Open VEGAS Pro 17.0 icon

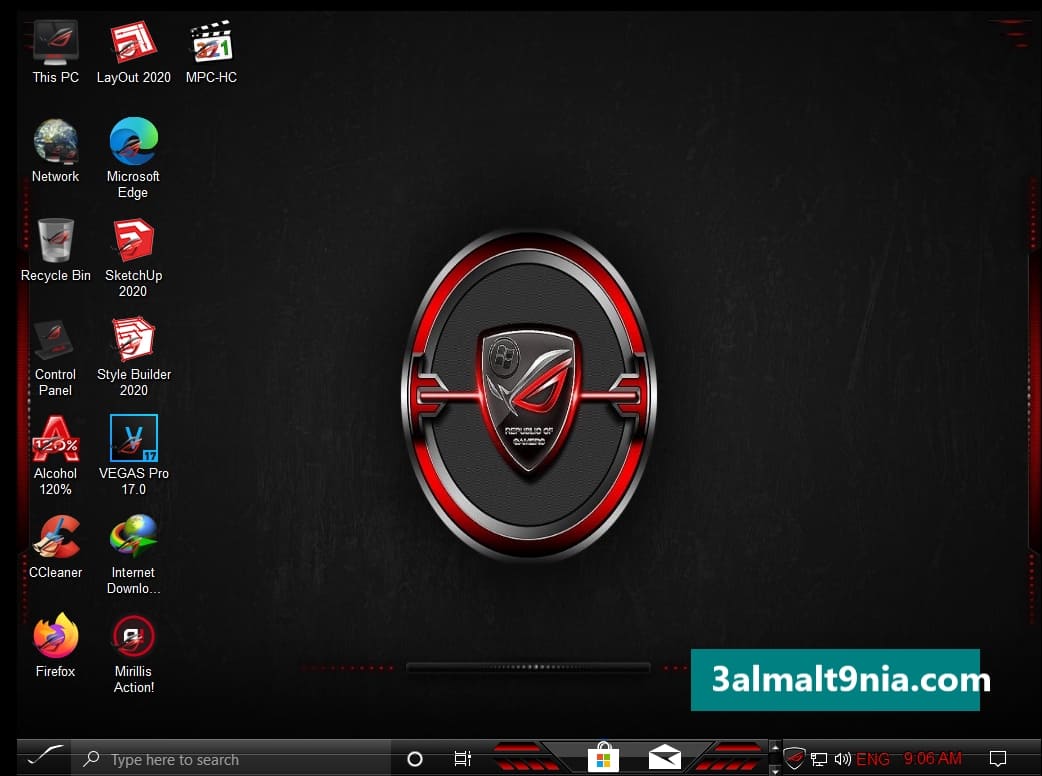click(133, 455)
